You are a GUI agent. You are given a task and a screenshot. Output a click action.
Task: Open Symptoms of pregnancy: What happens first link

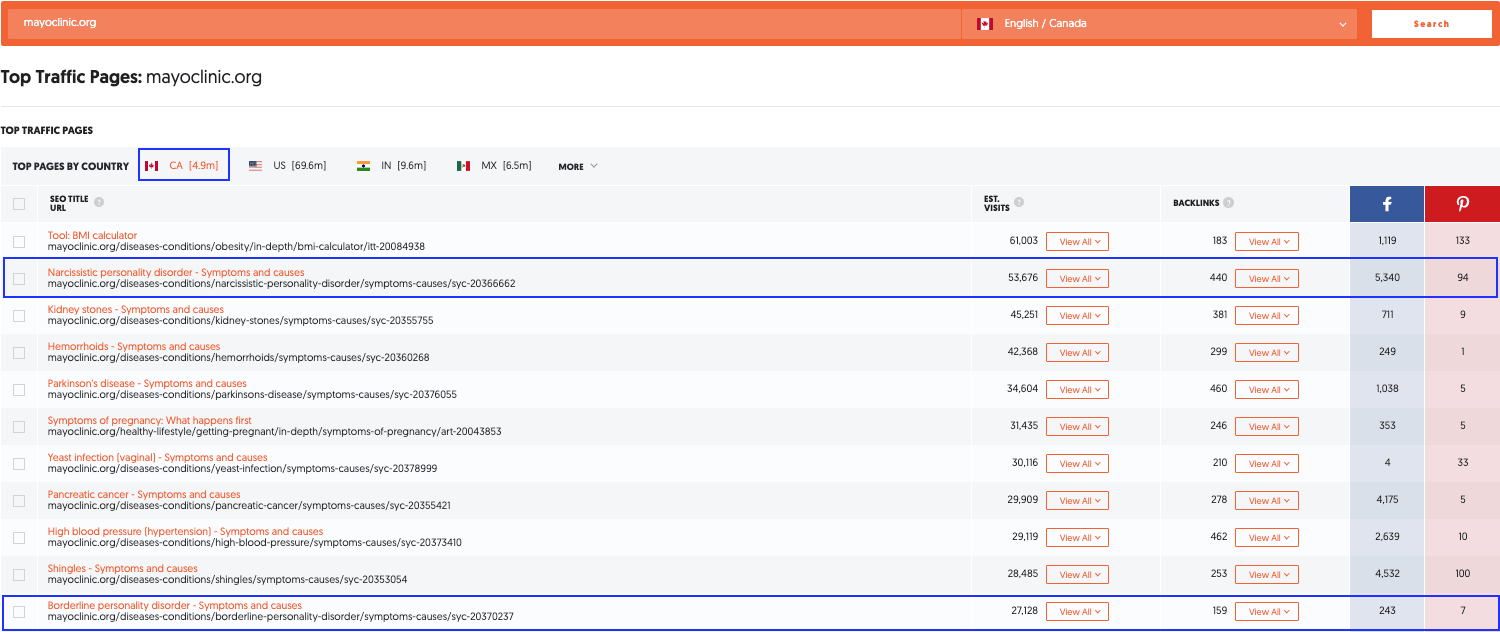point(150,420)
